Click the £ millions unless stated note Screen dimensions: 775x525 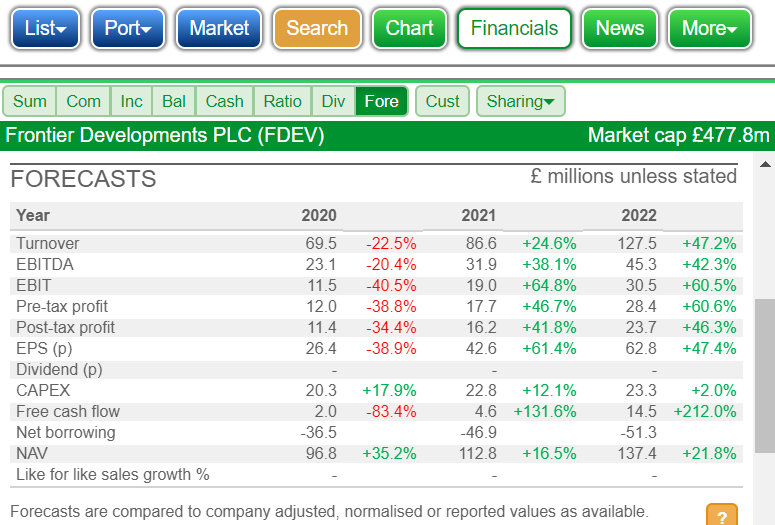[x=633, y=176]
